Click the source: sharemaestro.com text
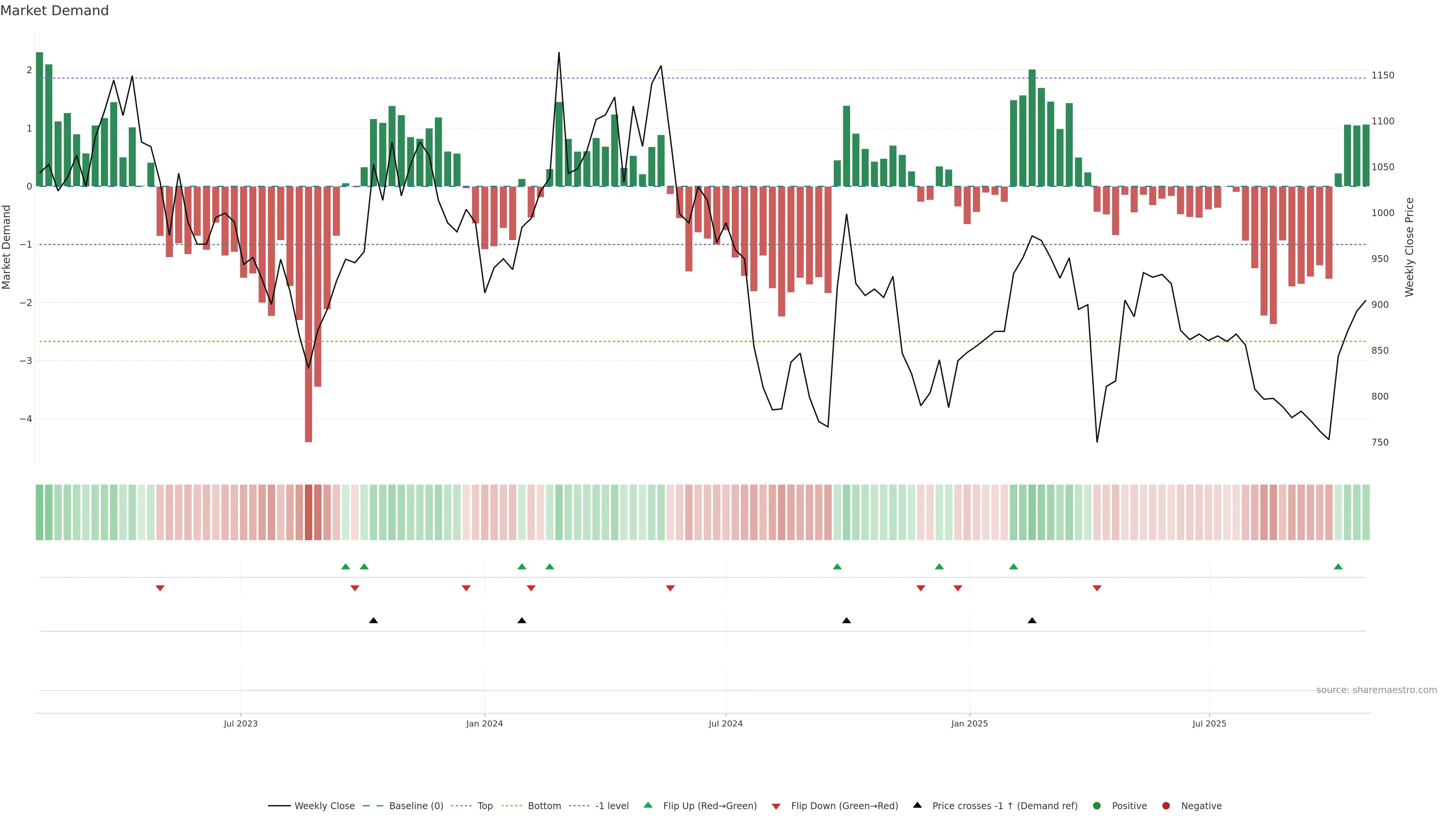Viewport: 1456px width, 819px height. point(1376,690)
